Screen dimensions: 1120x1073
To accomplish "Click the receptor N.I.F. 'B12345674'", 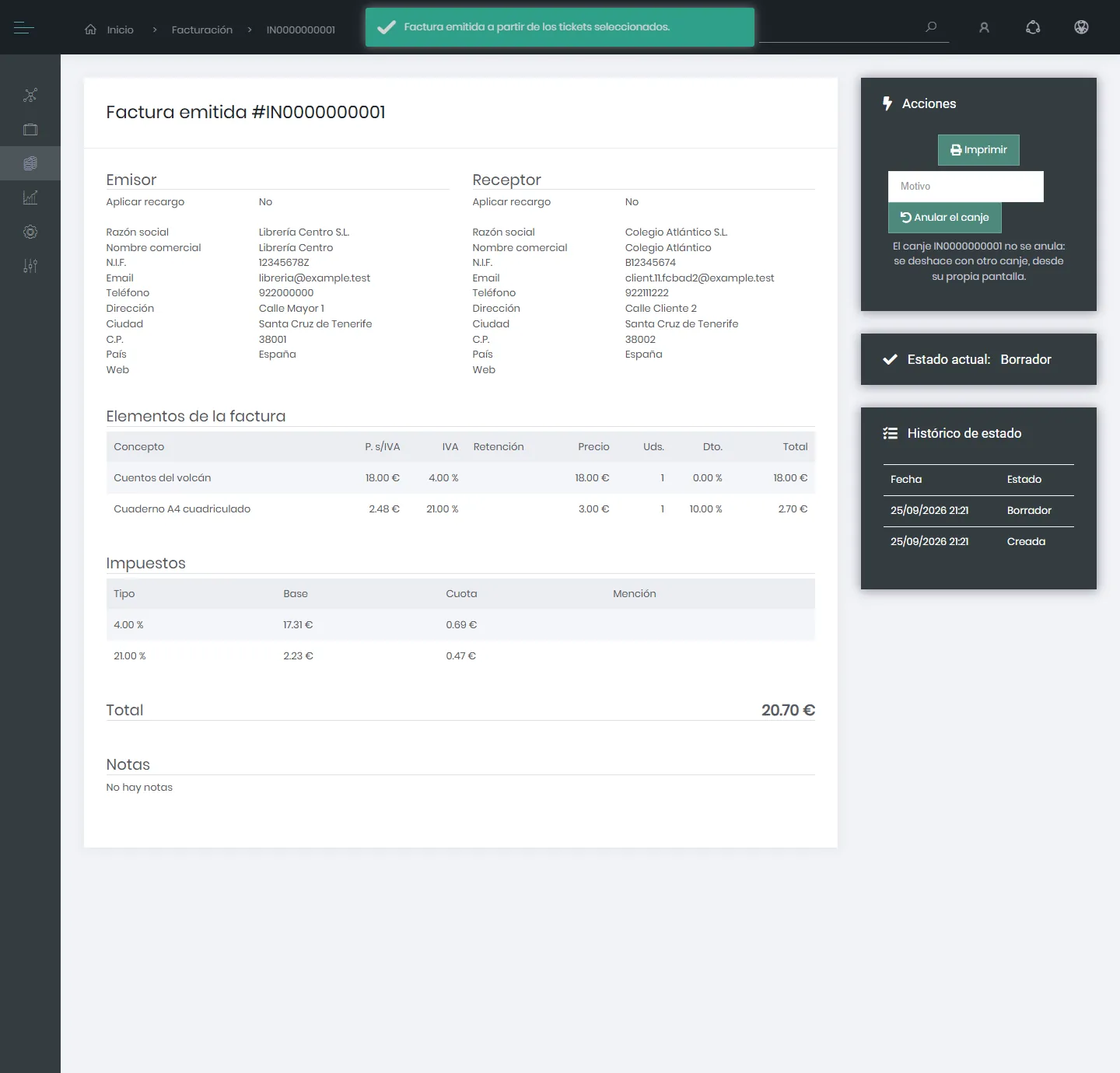I will pyautogui.click(x=650, y=263).
